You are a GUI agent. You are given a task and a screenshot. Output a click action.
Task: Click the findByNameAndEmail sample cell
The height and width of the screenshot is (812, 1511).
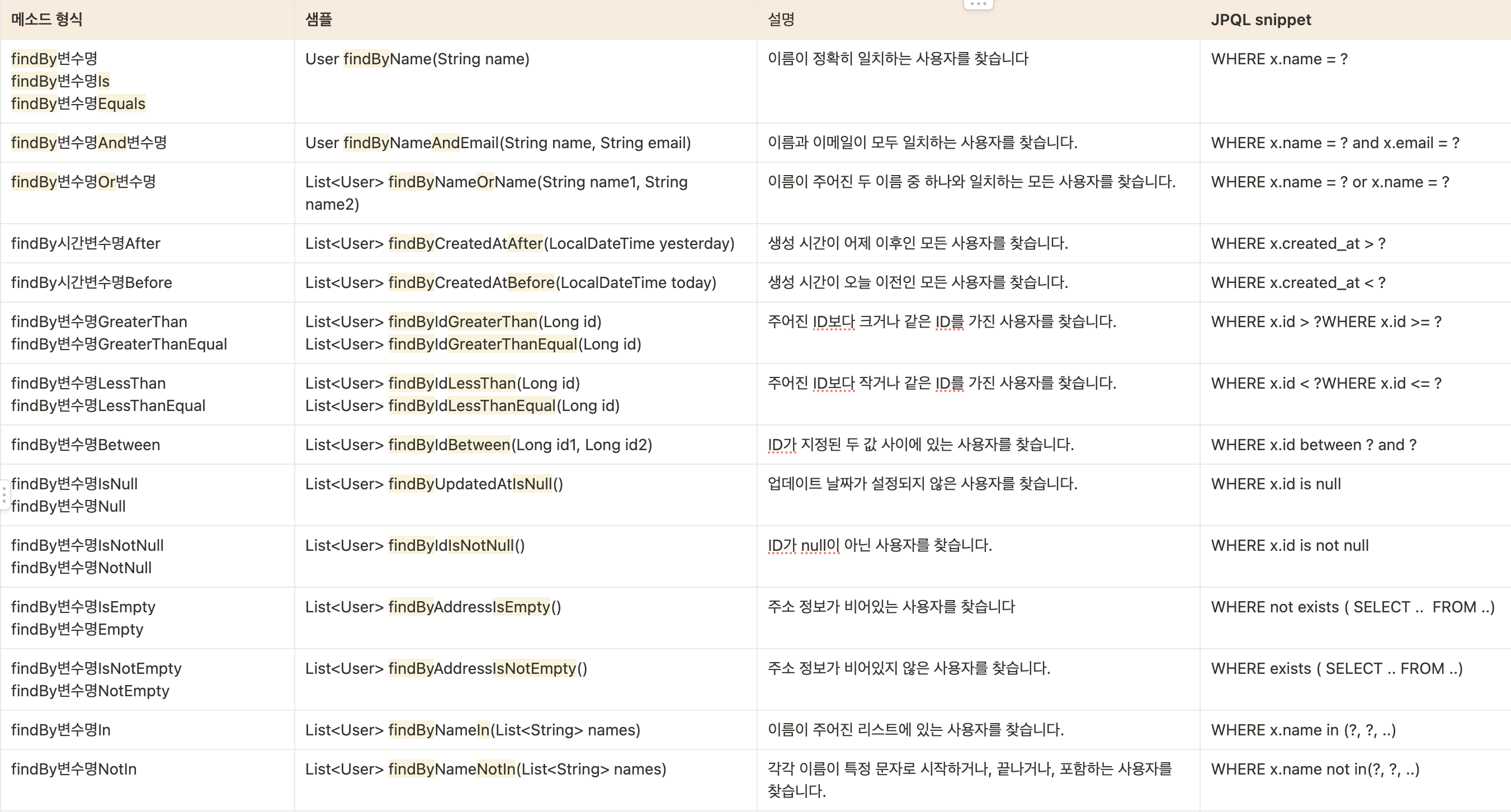(x=497, y=143)
